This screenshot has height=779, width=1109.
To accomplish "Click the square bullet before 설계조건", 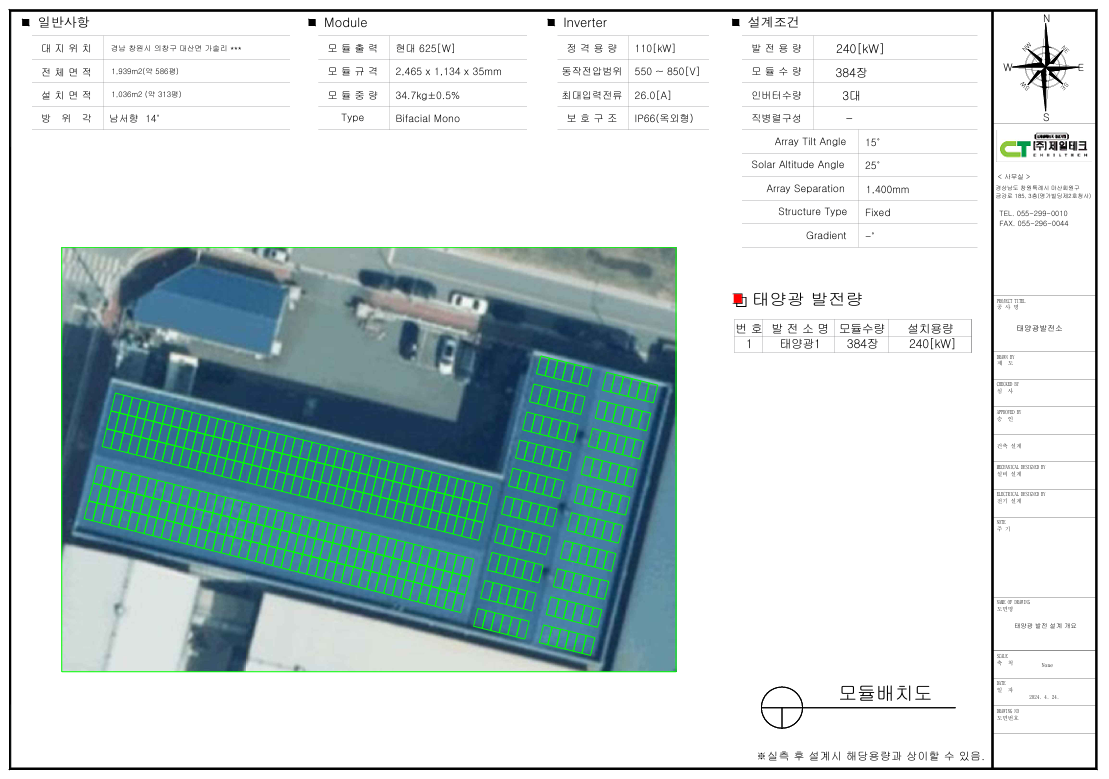I will pos(736,22).
